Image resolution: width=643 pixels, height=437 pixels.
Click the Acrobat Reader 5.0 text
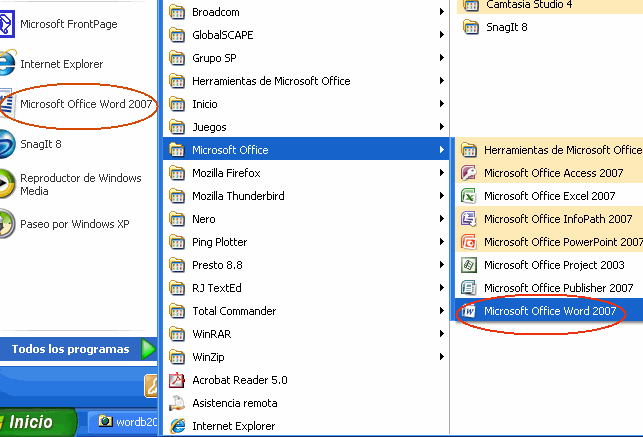[x=240, y=380]
